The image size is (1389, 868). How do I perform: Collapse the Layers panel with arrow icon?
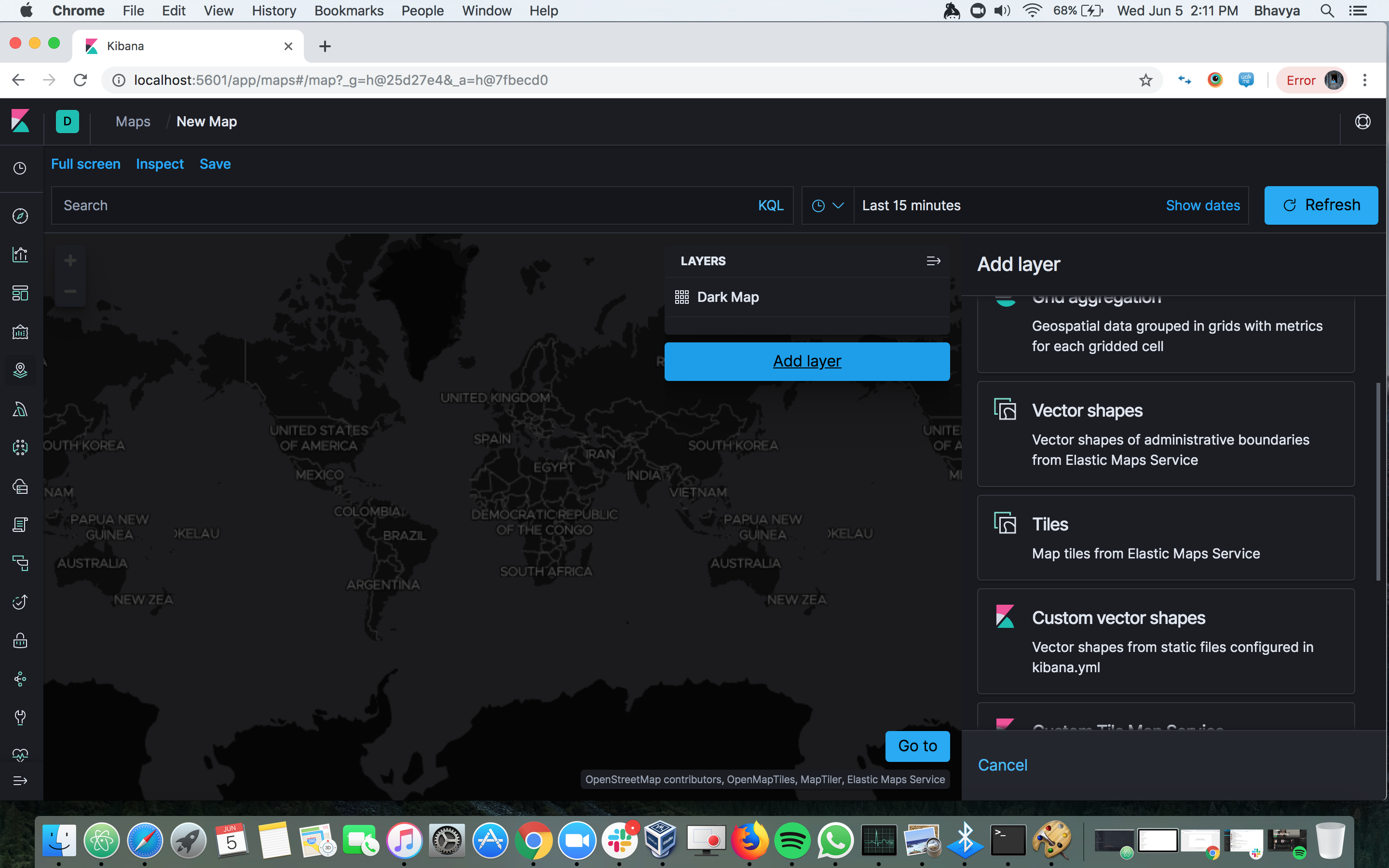[x=933, y=260]
